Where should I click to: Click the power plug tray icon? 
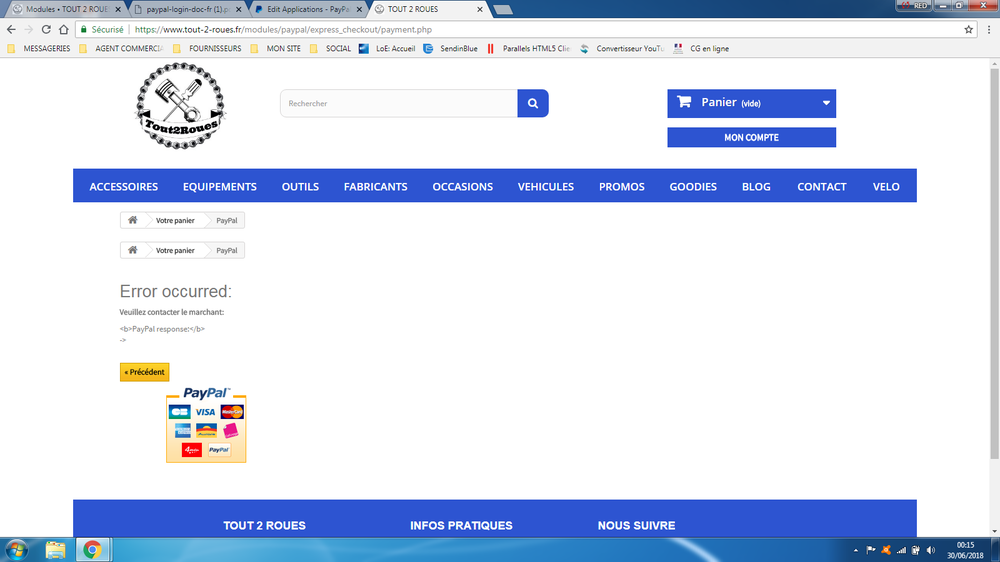tap(916, 550)
